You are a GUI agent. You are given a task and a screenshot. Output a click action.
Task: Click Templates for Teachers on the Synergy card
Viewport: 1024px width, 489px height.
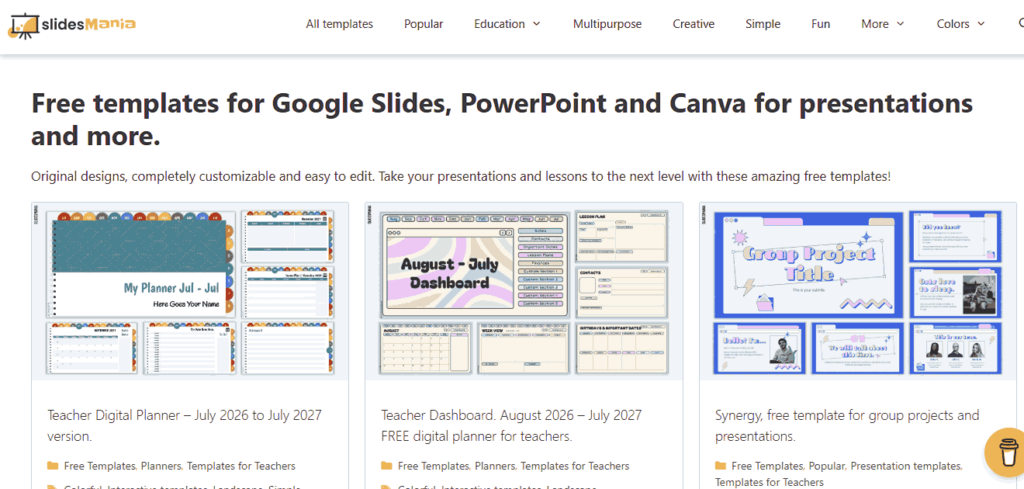tap(769, 482)
